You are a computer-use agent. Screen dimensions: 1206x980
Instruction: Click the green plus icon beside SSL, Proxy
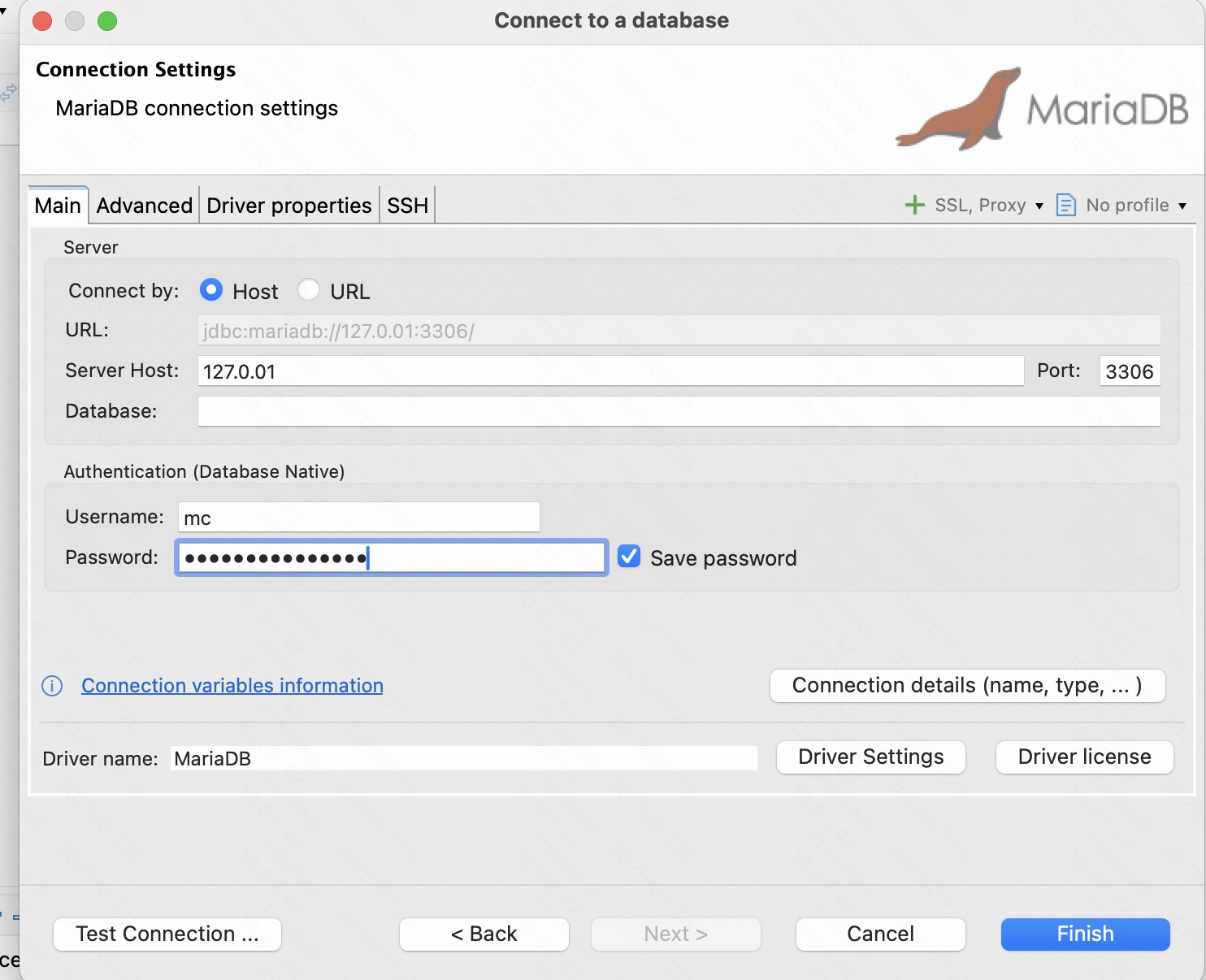click(915, 205)
